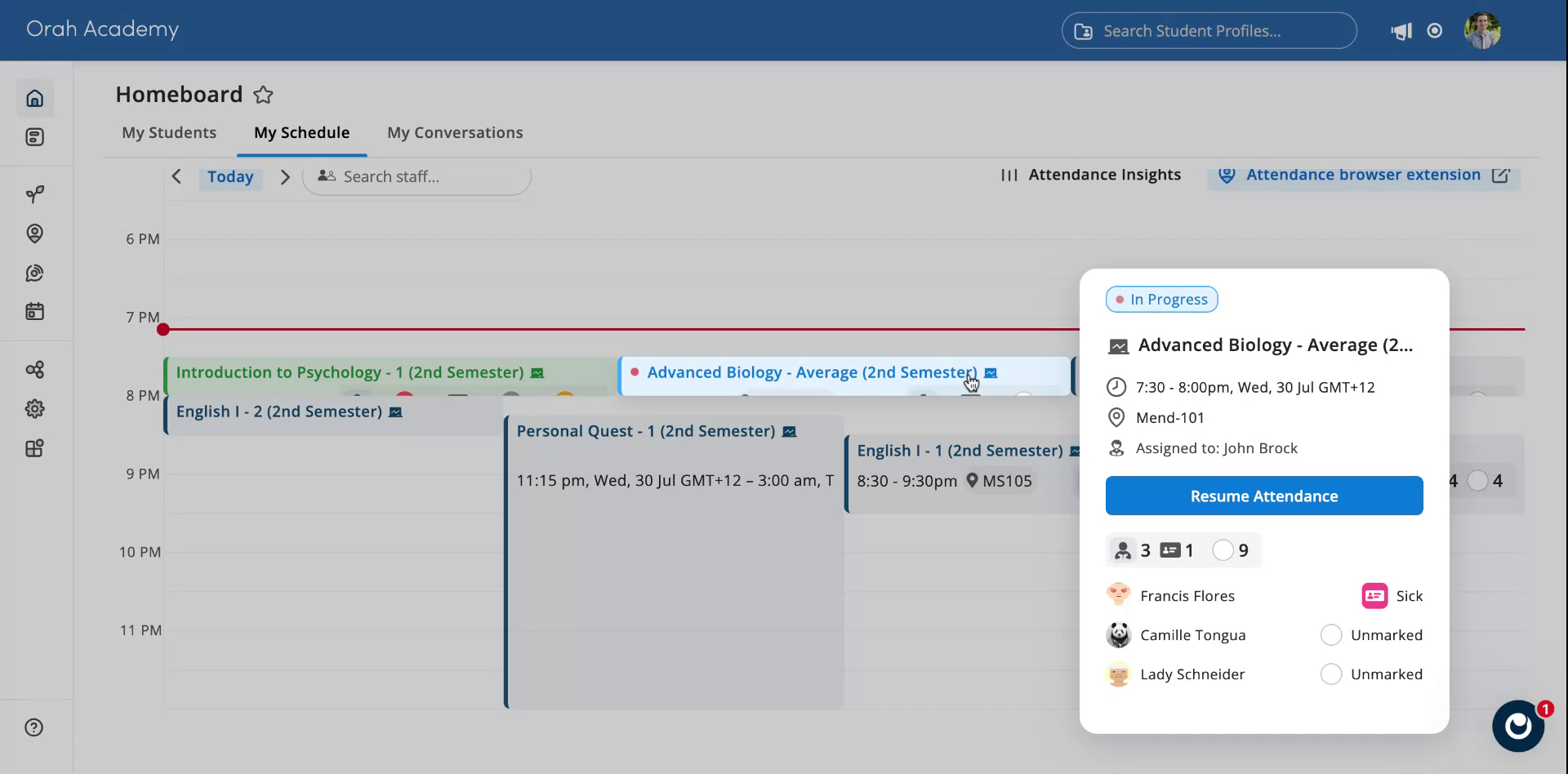Screen dimensions: 1568x774
Task: Click the current time red marker dot
Action: click(x=163, y=329)
